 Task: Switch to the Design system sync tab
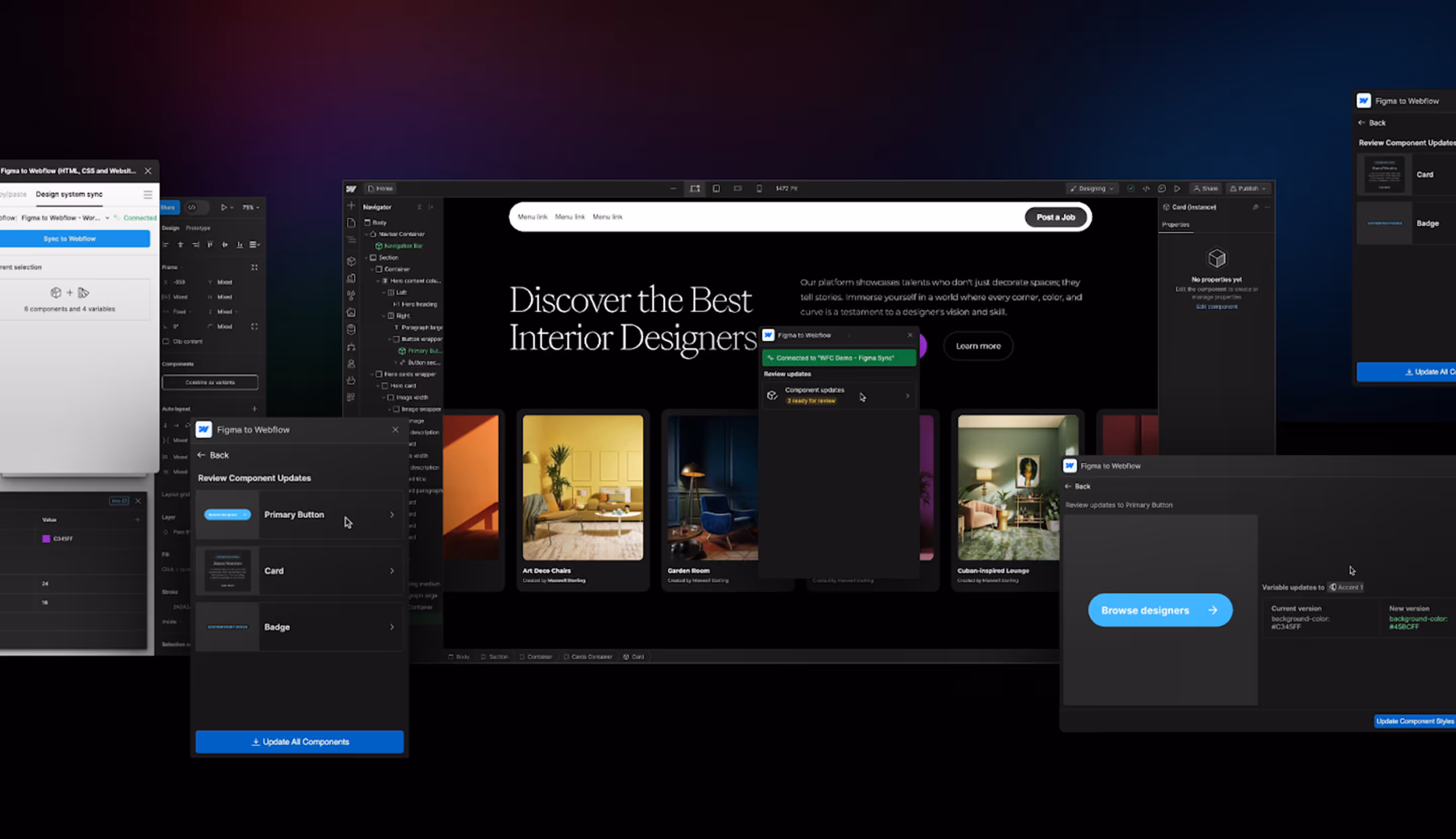(x=69, y=194)
